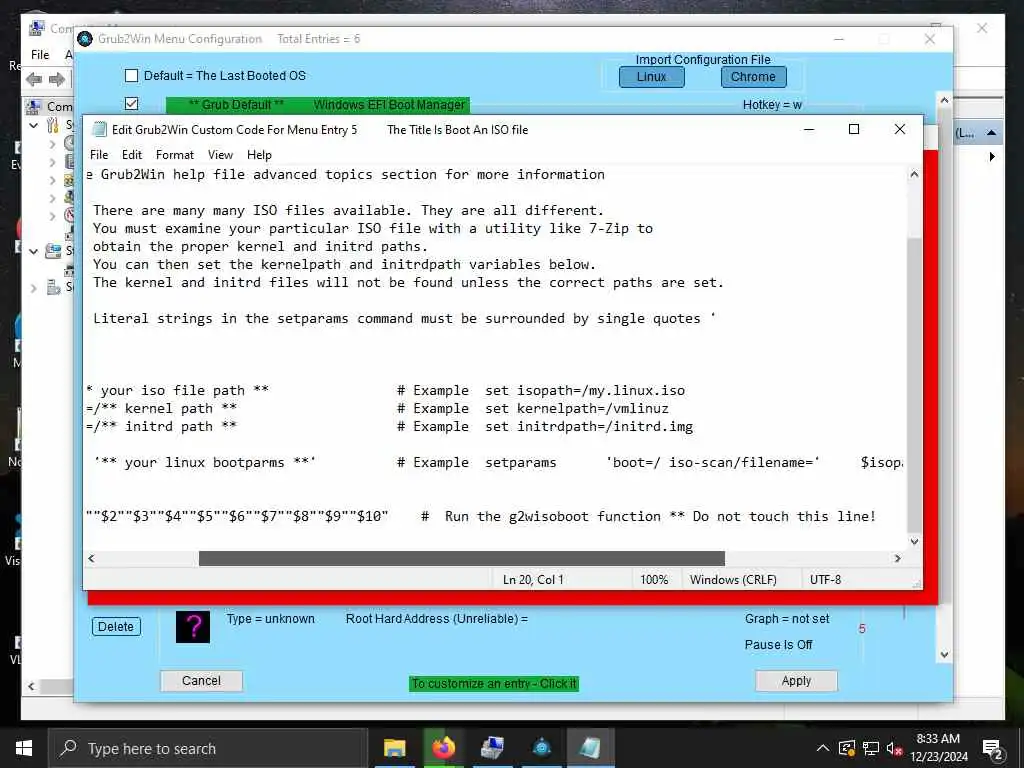This screenshot has height=768, width=1024.
Task: Click Apply in Grub2Win Menu Configuration
Action: coord(796,680)
